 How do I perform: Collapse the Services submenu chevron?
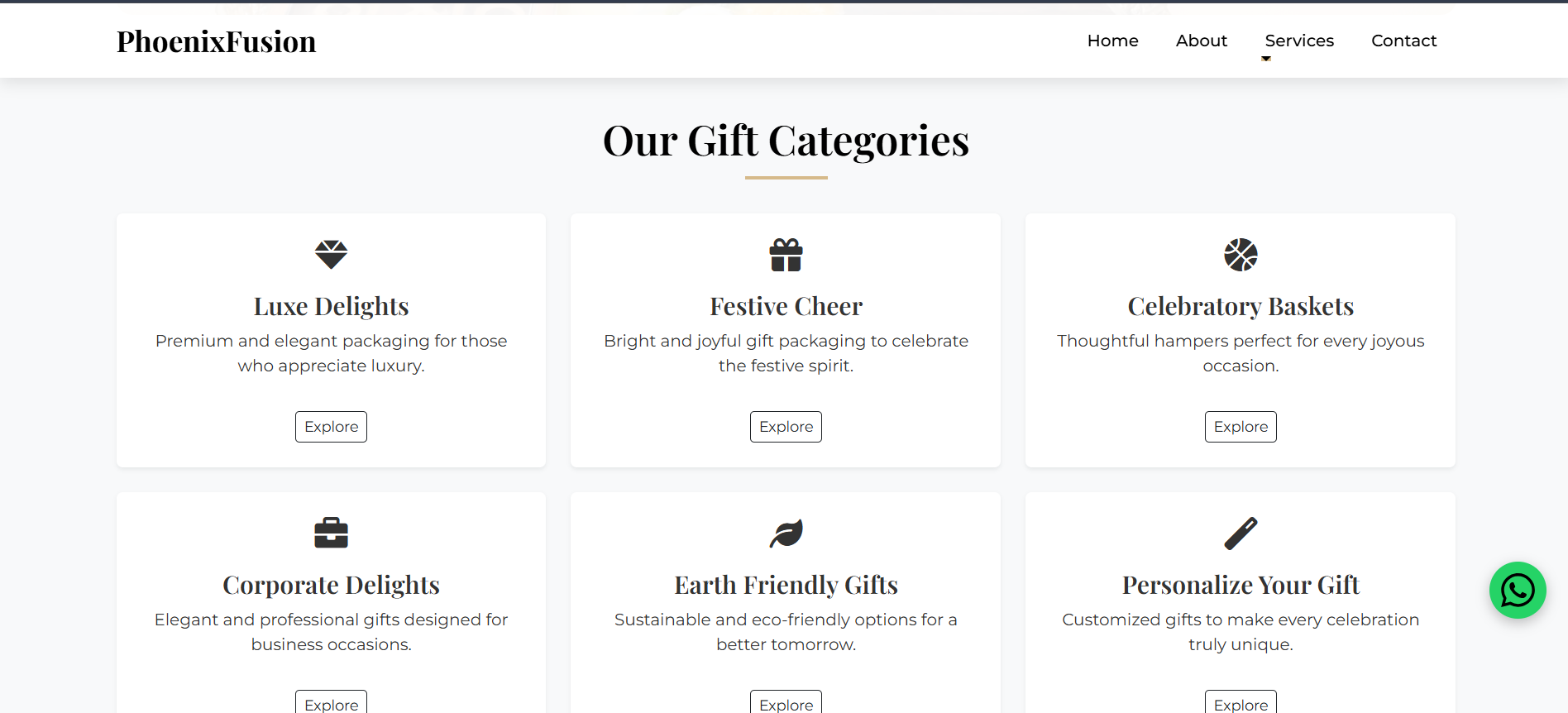[x=1266, y=59]
